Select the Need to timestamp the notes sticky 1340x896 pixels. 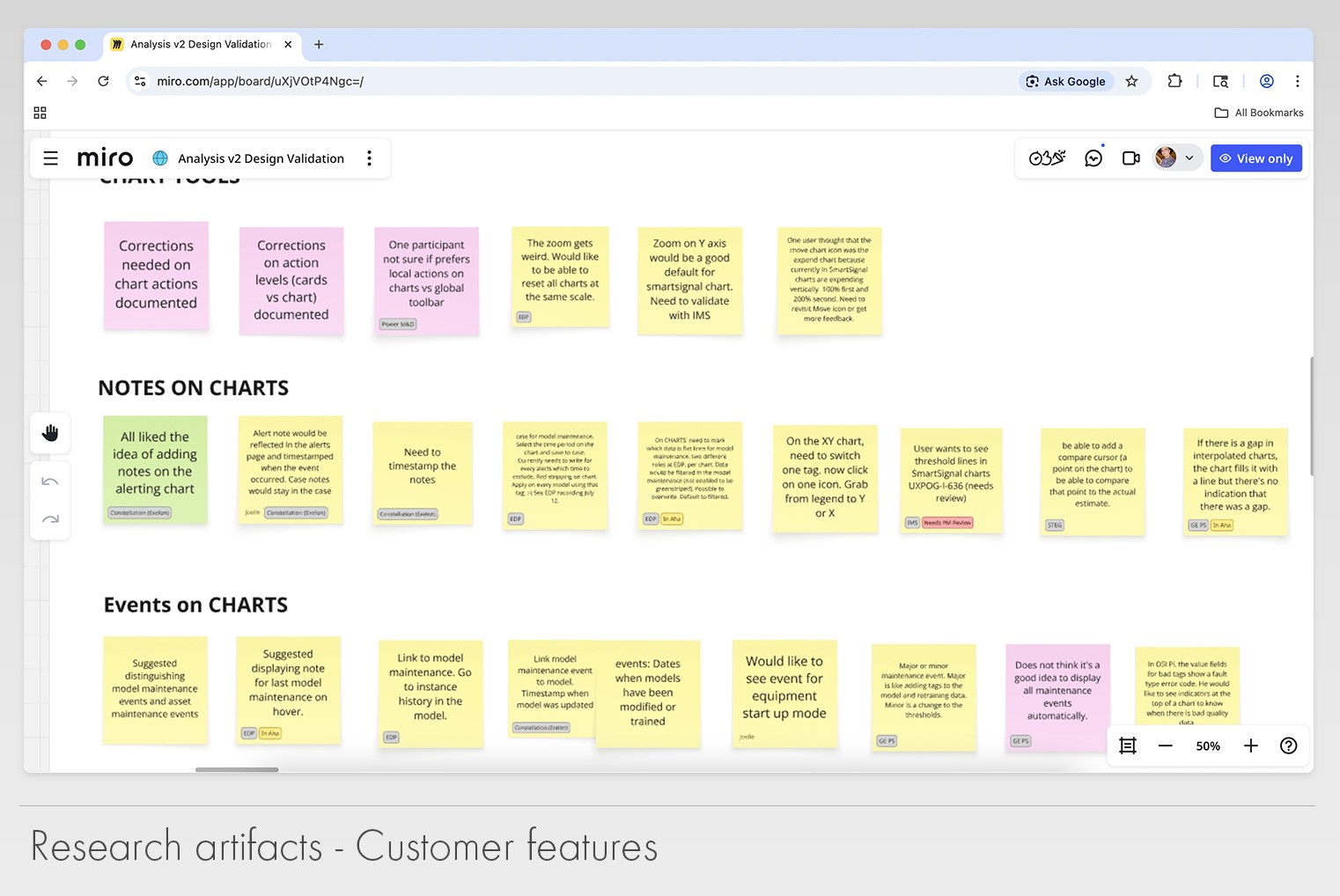pos(423,474)
